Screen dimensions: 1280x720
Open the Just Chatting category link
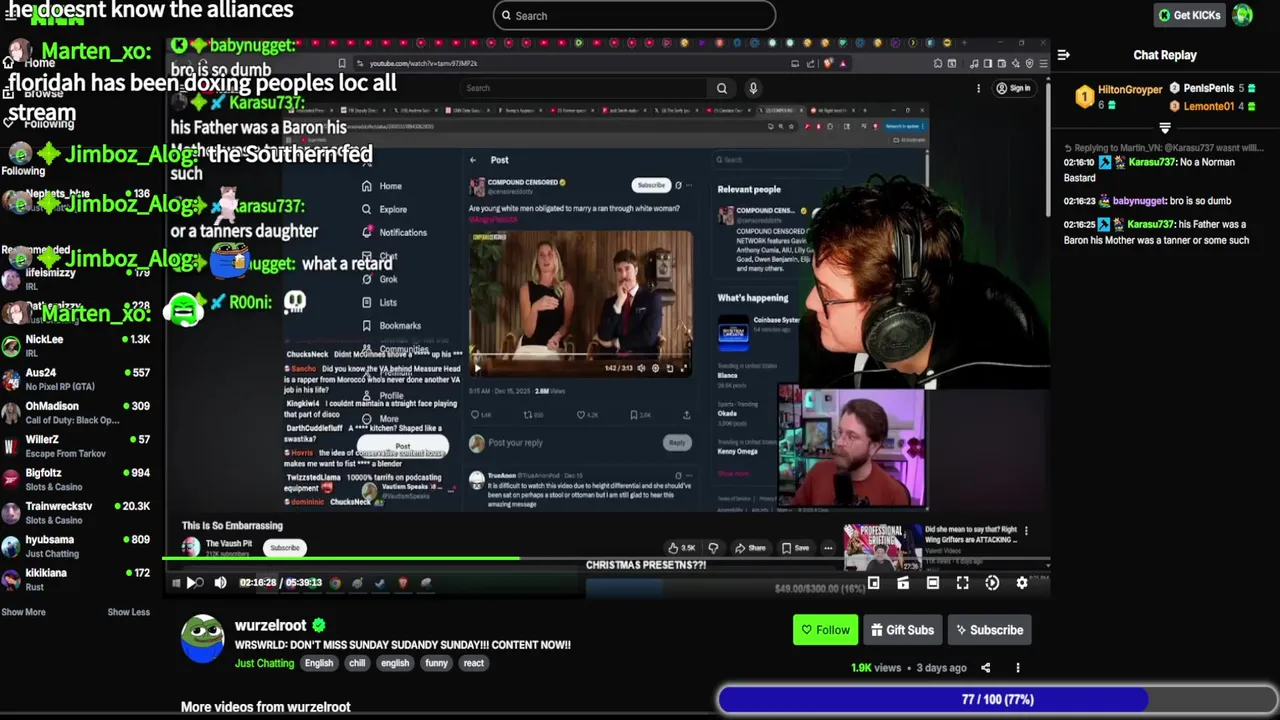(264, 663)
